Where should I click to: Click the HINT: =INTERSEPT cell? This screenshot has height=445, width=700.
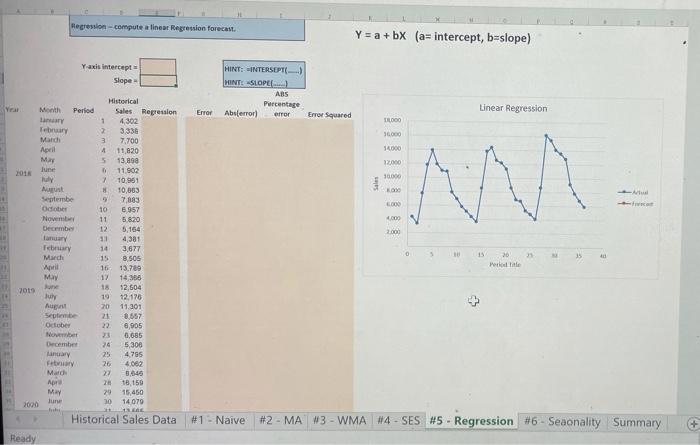(263, 70)
